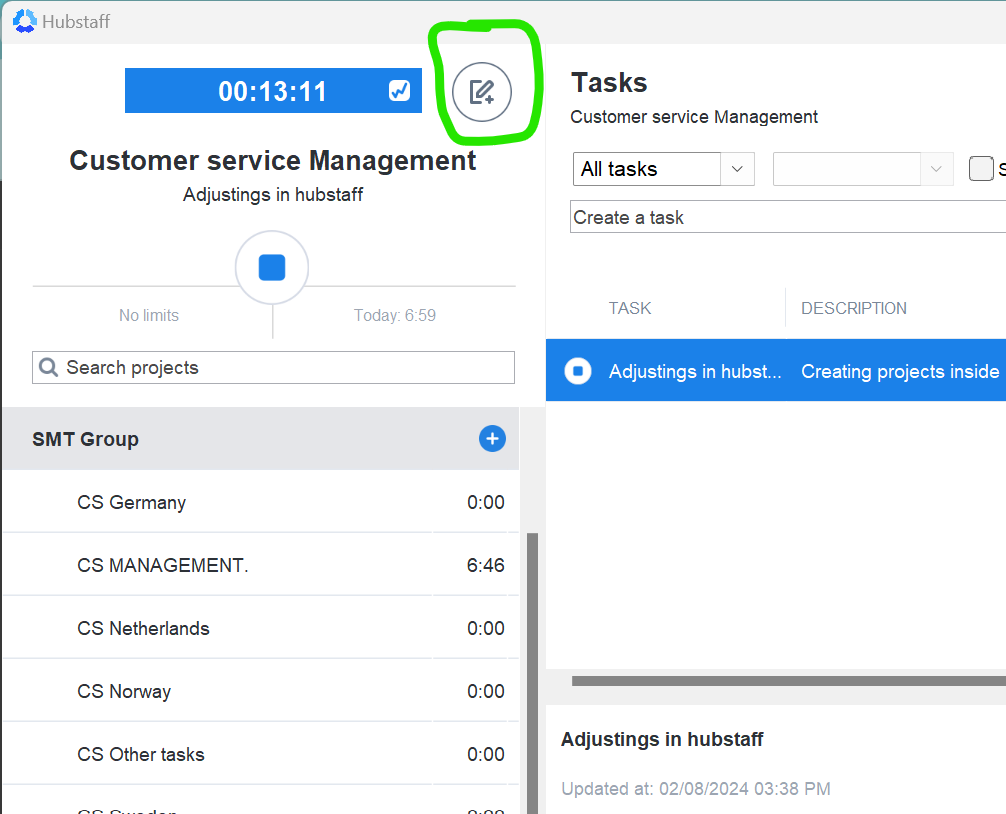
Task: Select the CS MANAGEMENT. project
Action: coord(163,565)
